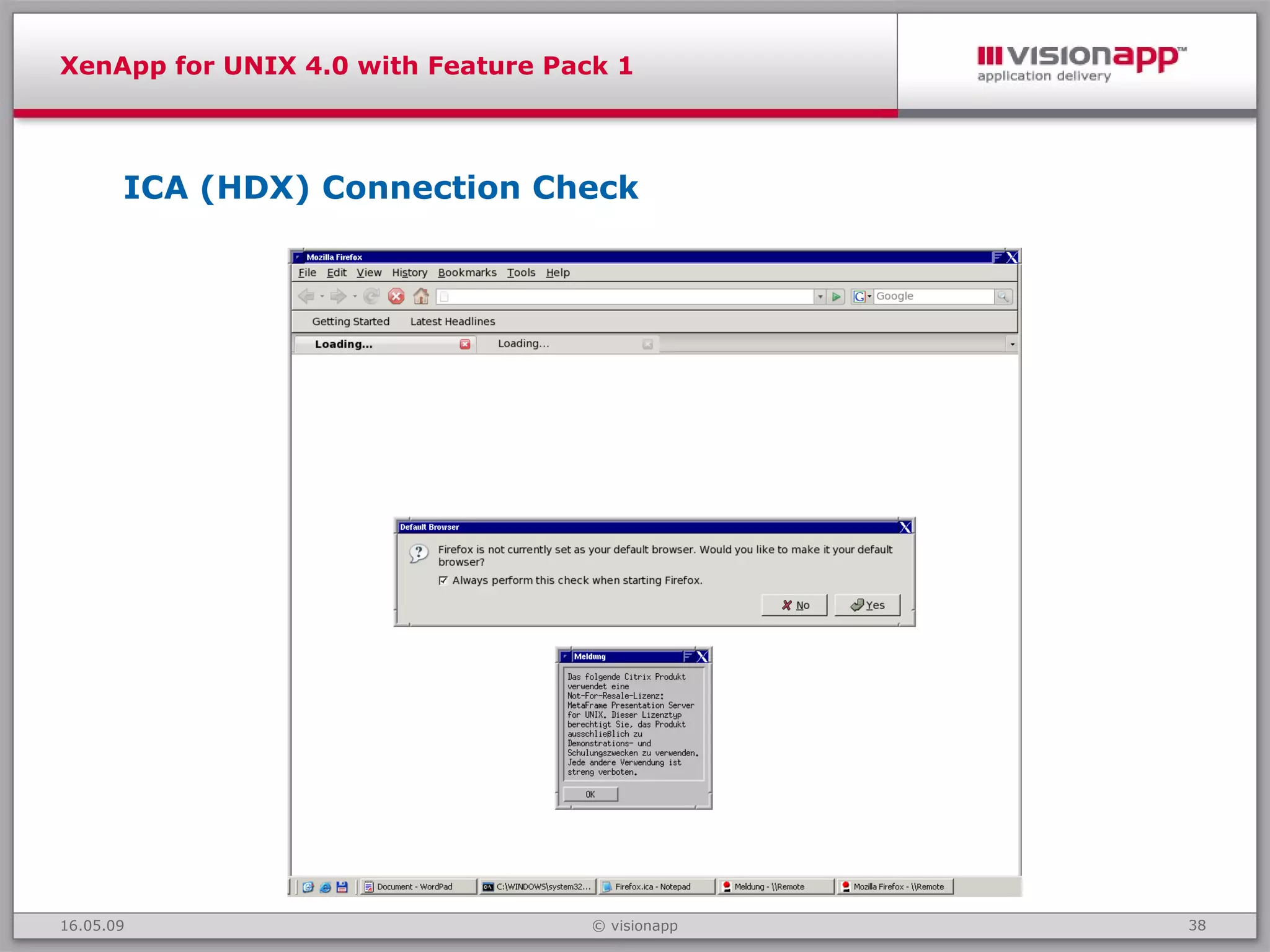Select the second Loading tab
Screen dimensions: 1270x952
pos(567,344)
